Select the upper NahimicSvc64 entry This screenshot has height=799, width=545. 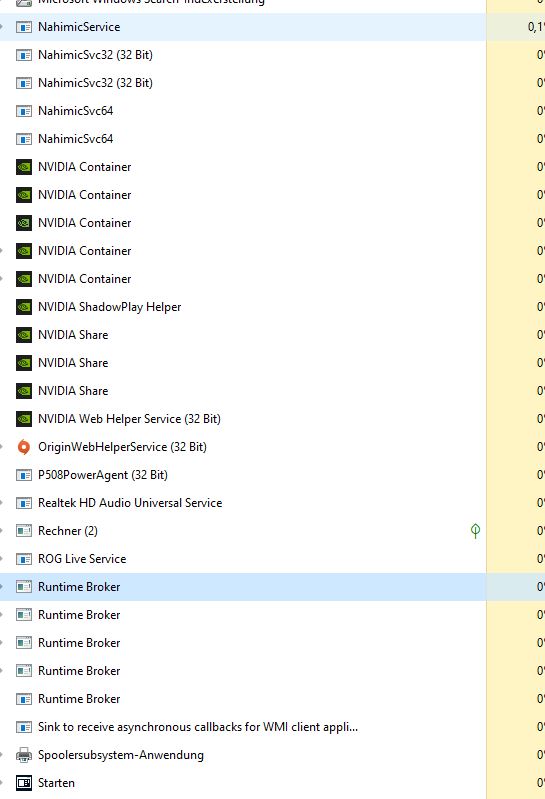pyautogui.click(x=75, y=111)
